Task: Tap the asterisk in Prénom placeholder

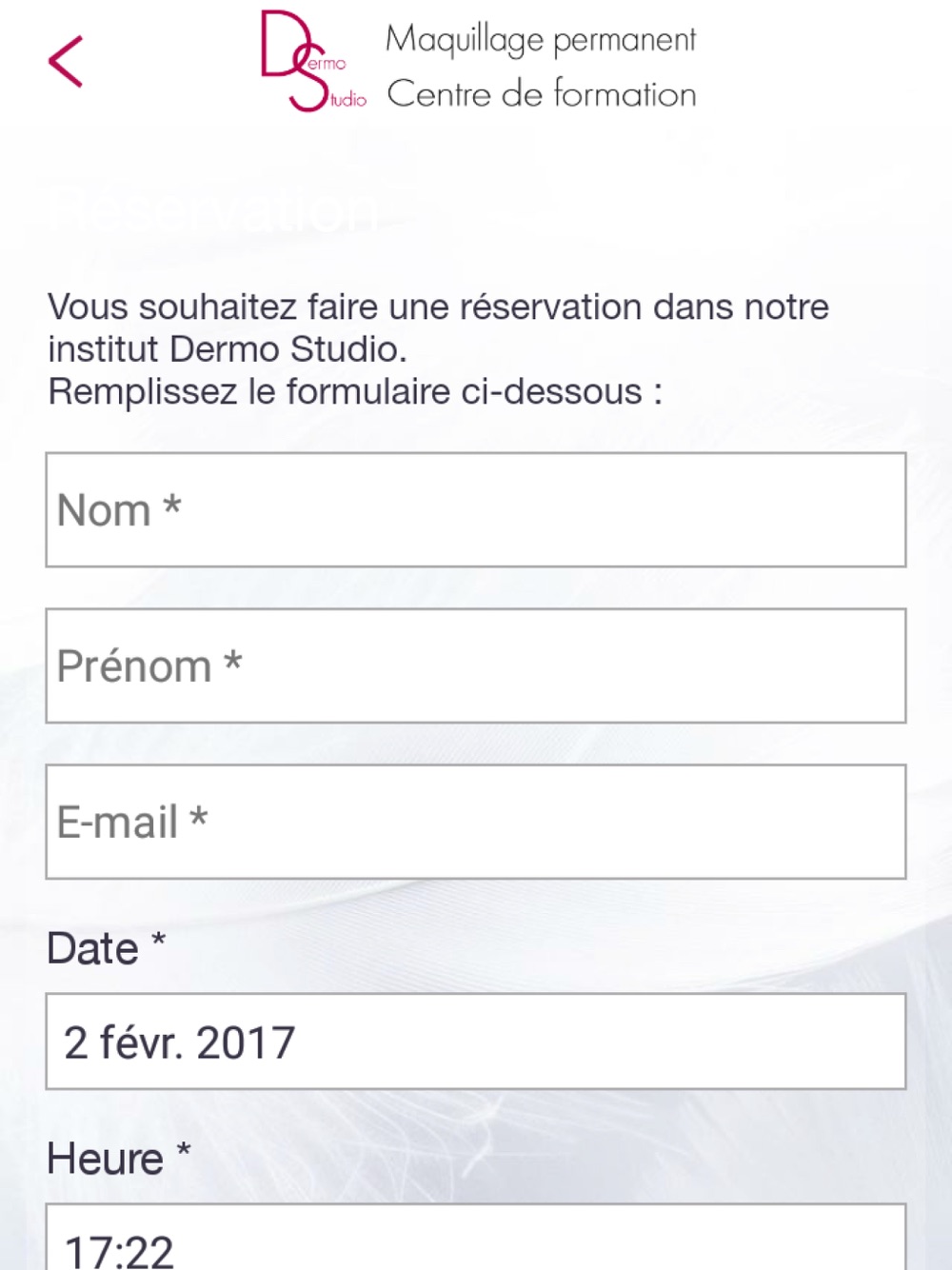Action: click(233, 659)
